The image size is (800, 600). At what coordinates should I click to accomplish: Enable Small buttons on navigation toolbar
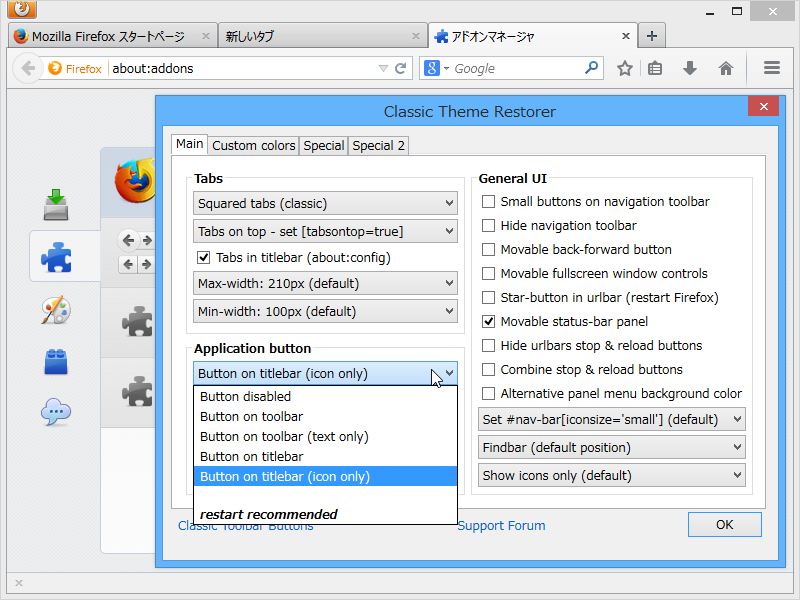[488, 202]
